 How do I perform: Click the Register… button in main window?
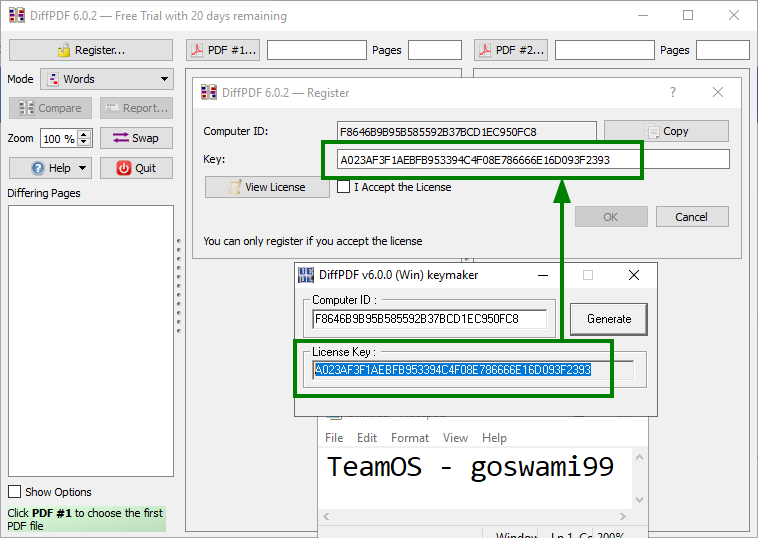coord(91,50)
